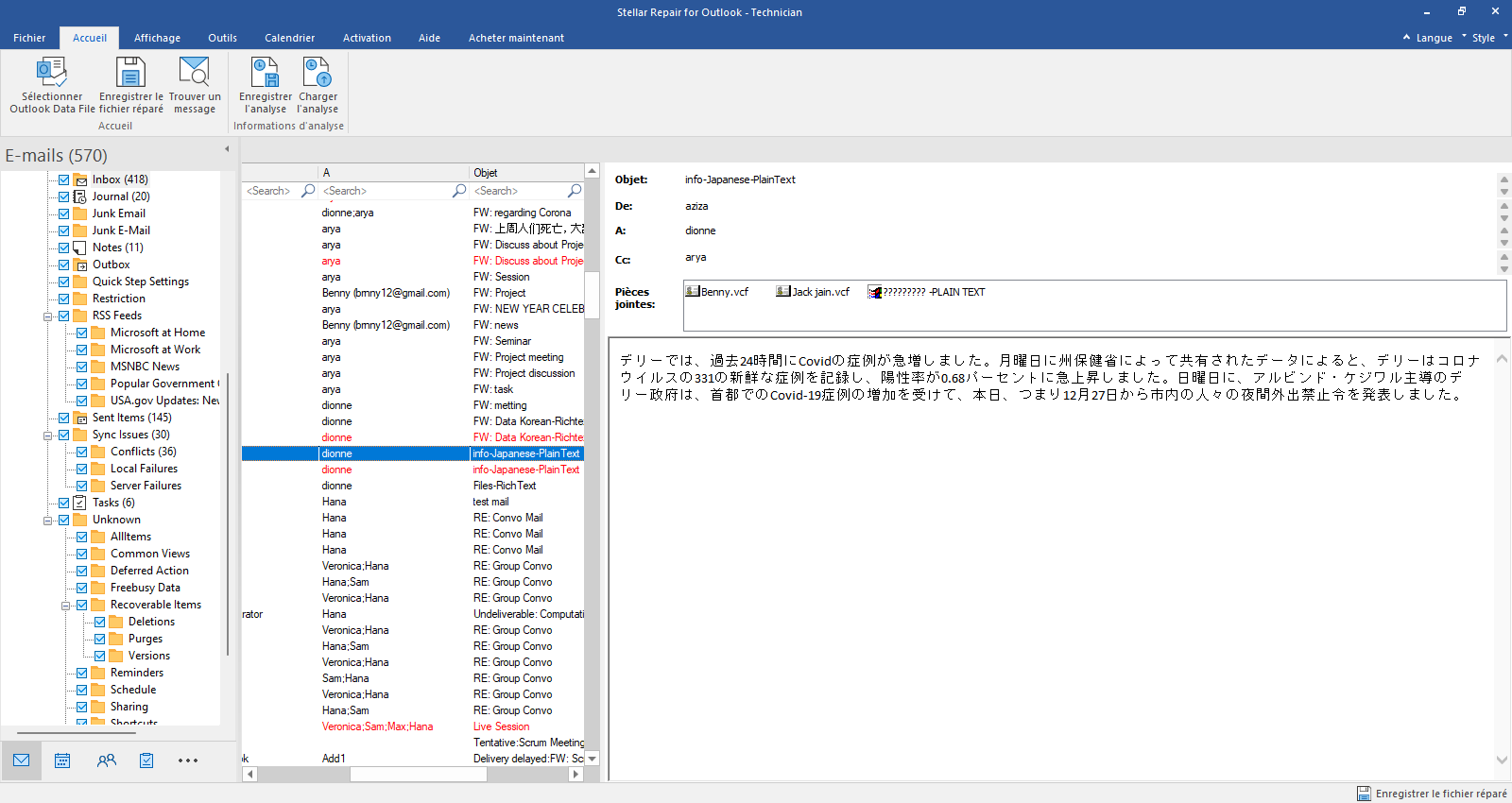
Task: Open Style dropdown
Action: click(1490, 38)
